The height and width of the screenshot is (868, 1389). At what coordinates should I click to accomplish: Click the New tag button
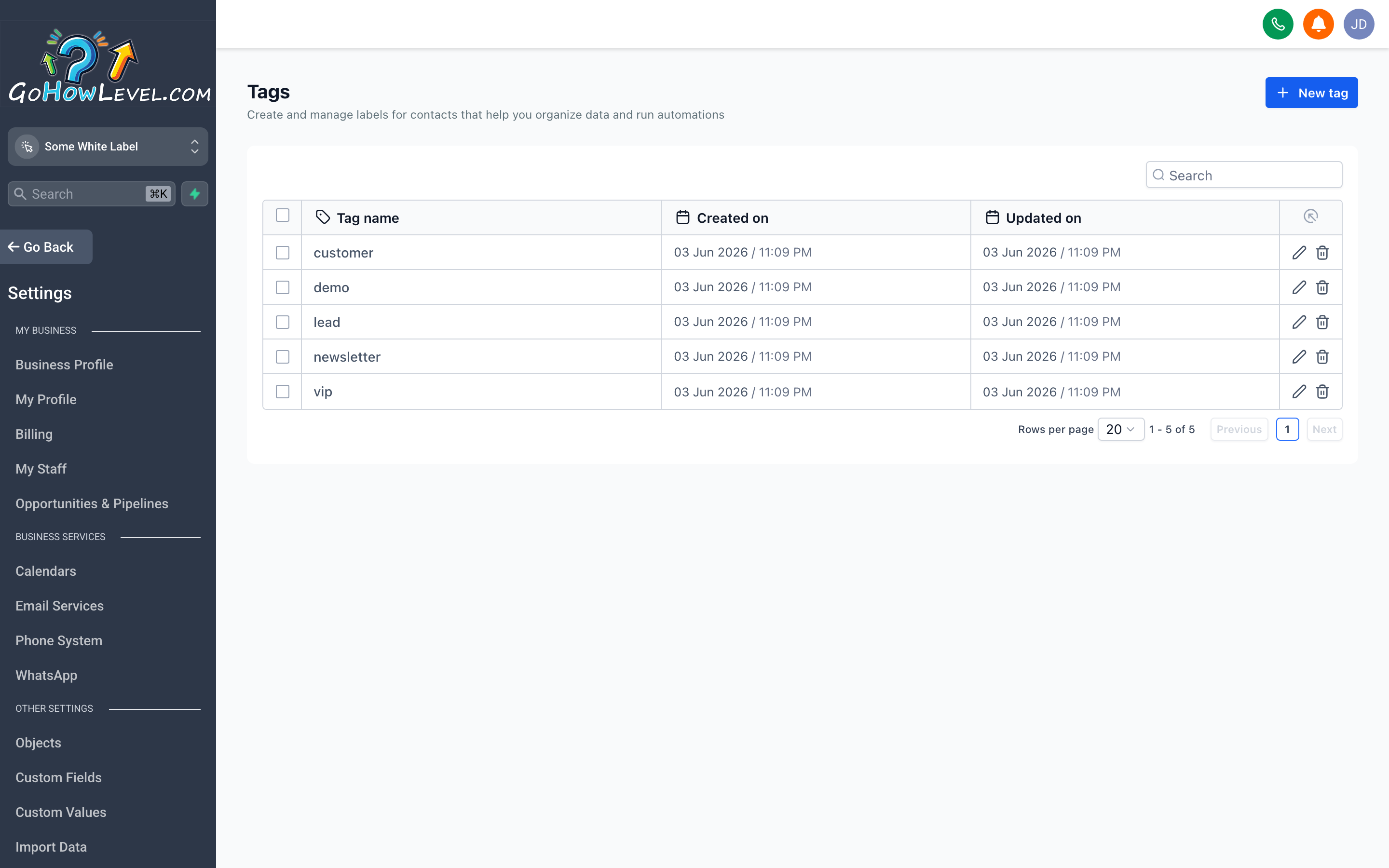[x=1311, y=93]
